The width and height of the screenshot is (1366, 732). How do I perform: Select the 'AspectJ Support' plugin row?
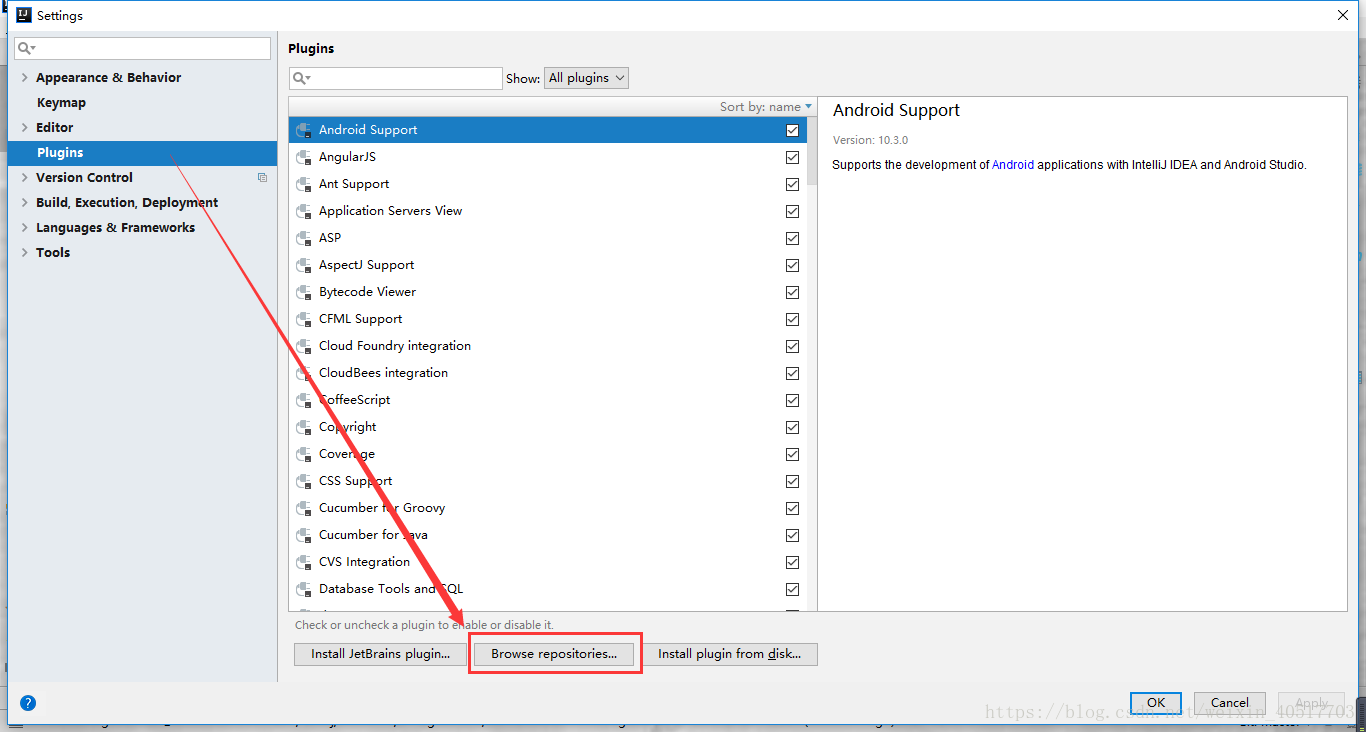point(546,265)
